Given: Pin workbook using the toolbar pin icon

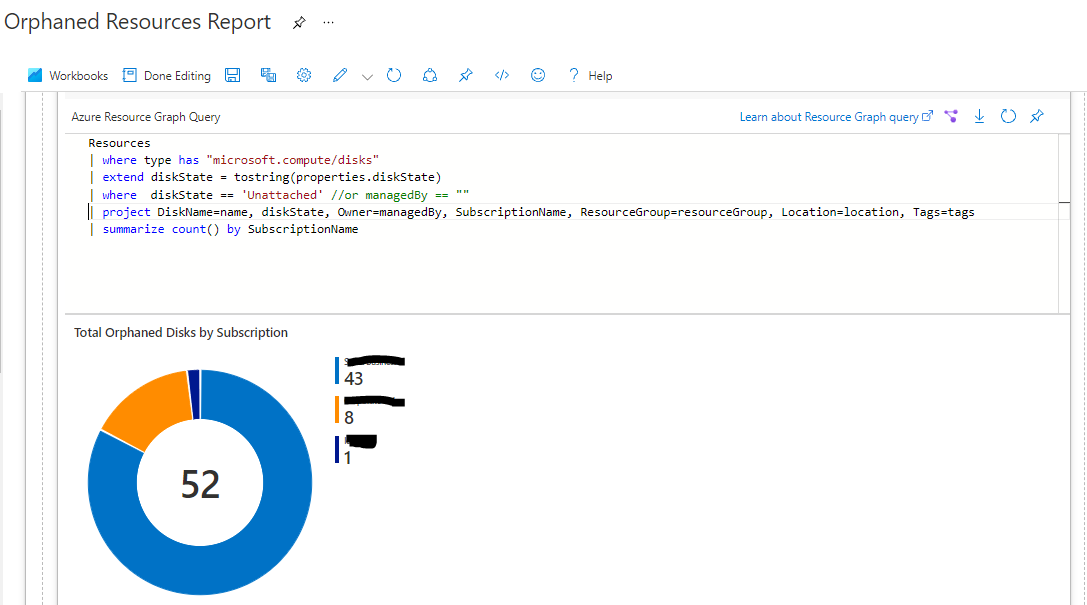Looking at the screenshot, I should (465, 76).
